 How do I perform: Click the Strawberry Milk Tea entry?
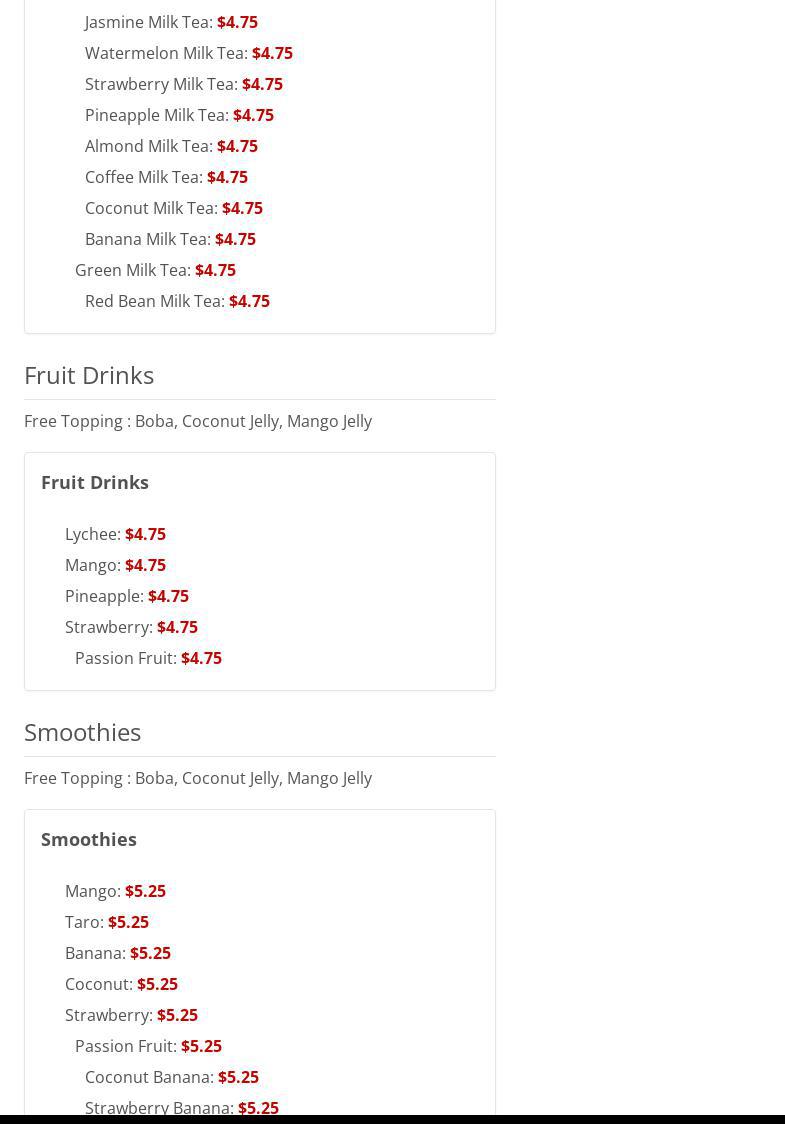(161, 84)
